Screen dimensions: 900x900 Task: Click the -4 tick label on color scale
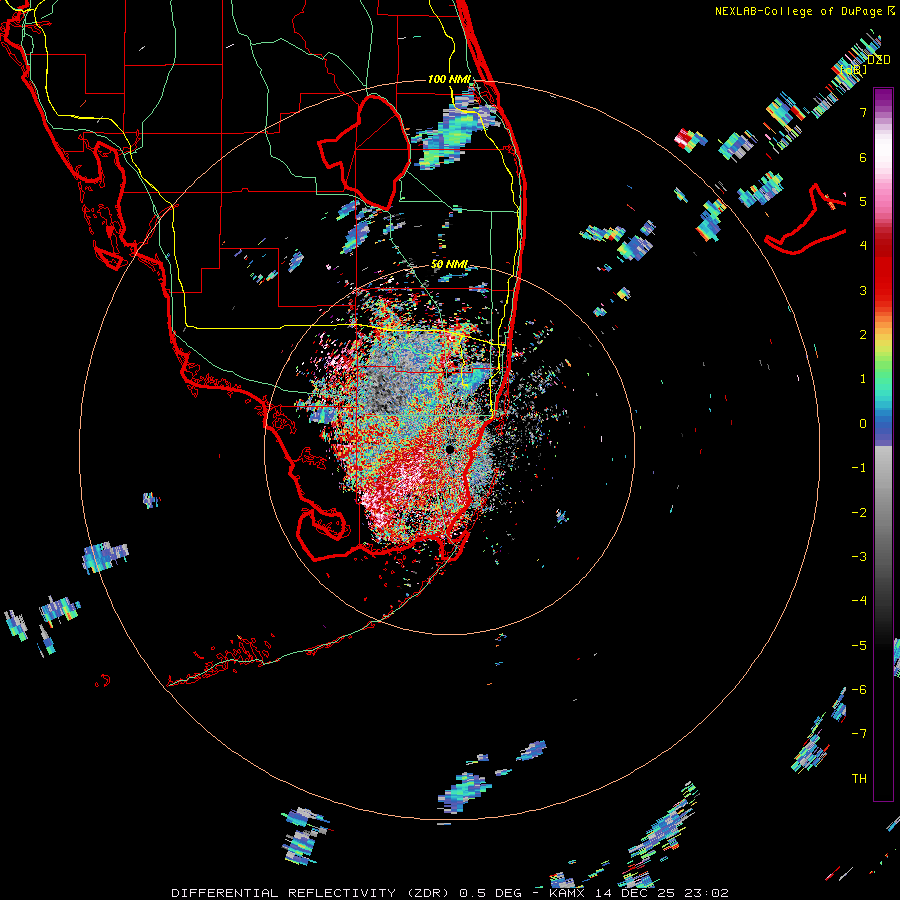859,601
